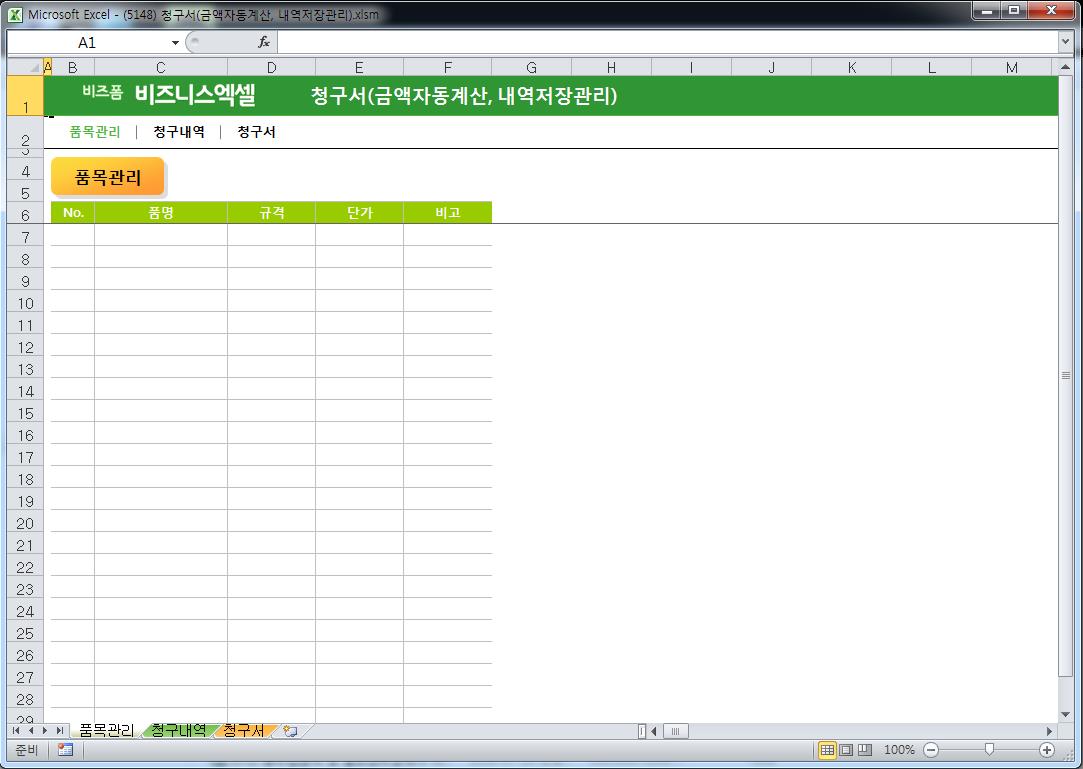Click the zoom in plus button
The height and width of the screenshot is (769, 1083).
click(1047, 750)
